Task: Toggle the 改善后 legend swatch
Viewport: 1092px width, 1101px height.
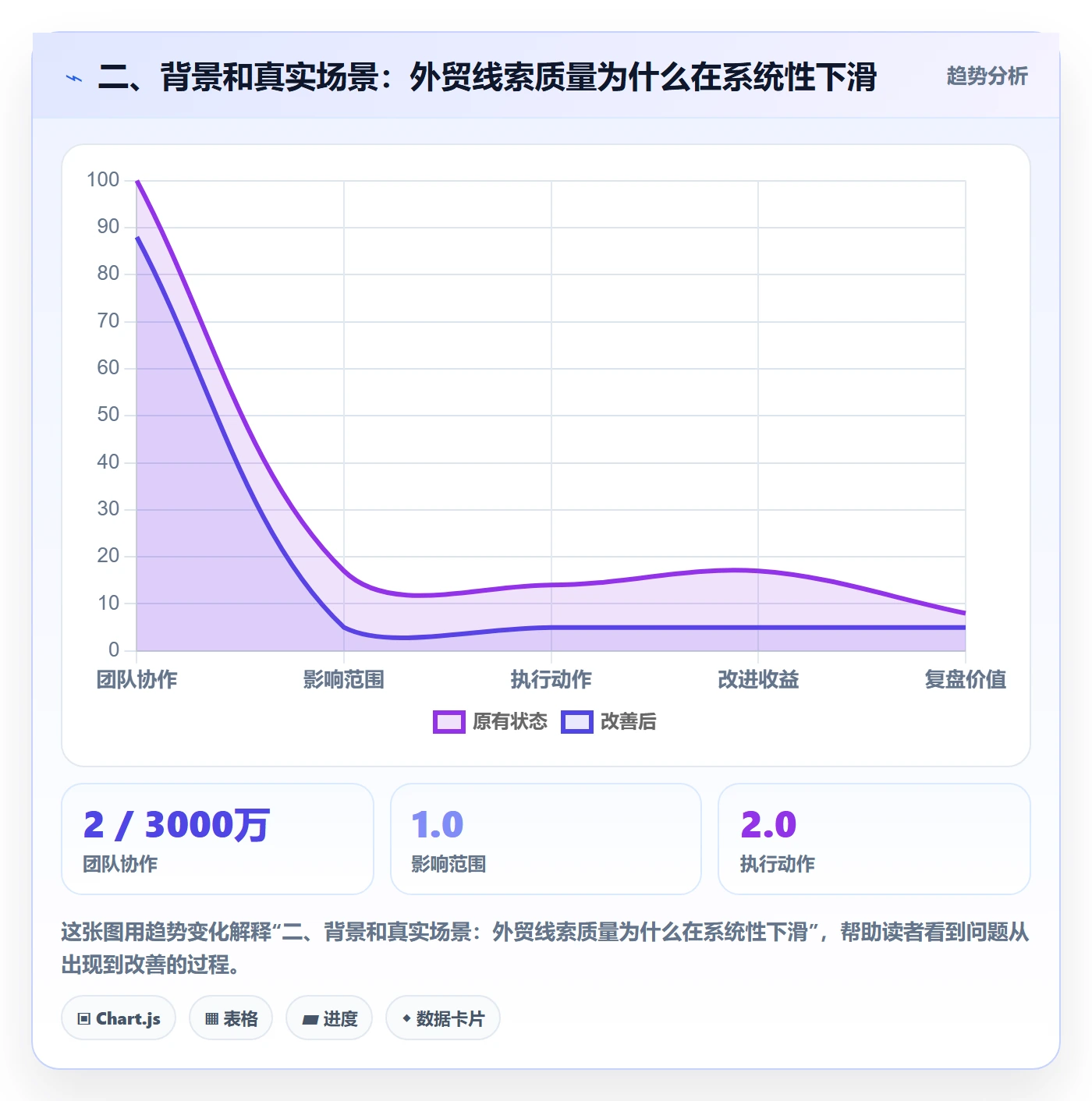Action: pos(577,722)
